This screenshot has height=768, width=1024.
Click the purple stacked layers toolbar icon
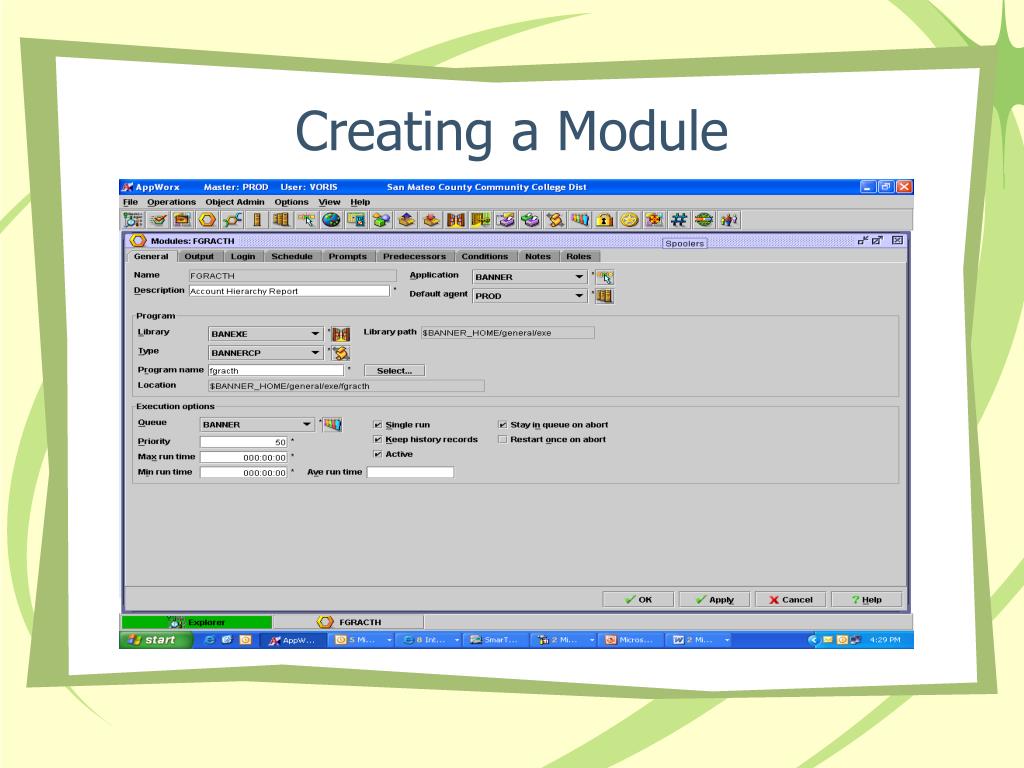[406, 220]
